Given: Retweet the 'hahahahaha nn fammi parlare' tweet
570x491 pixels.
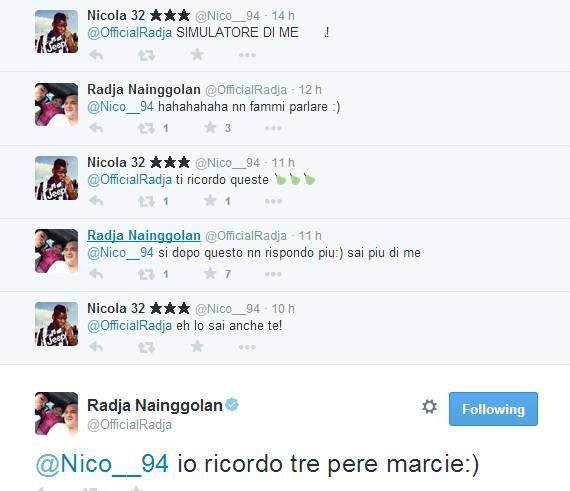Looking at the screenshot, I should click(146, 128).
